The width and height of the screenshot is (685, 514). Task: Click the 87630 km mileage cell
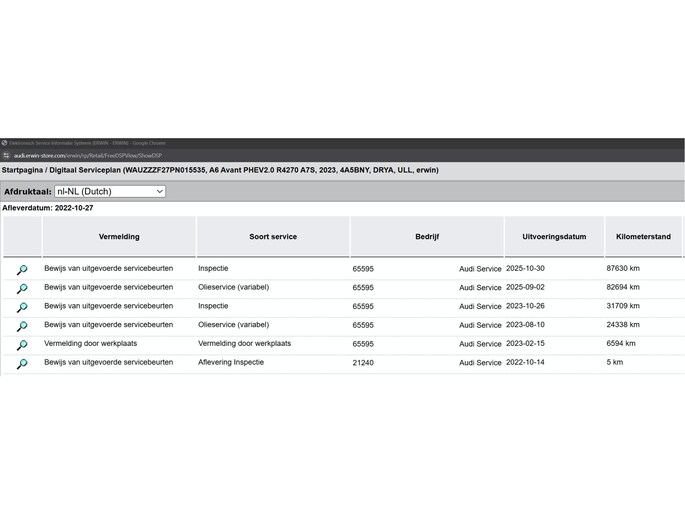(x=622, y=268)
